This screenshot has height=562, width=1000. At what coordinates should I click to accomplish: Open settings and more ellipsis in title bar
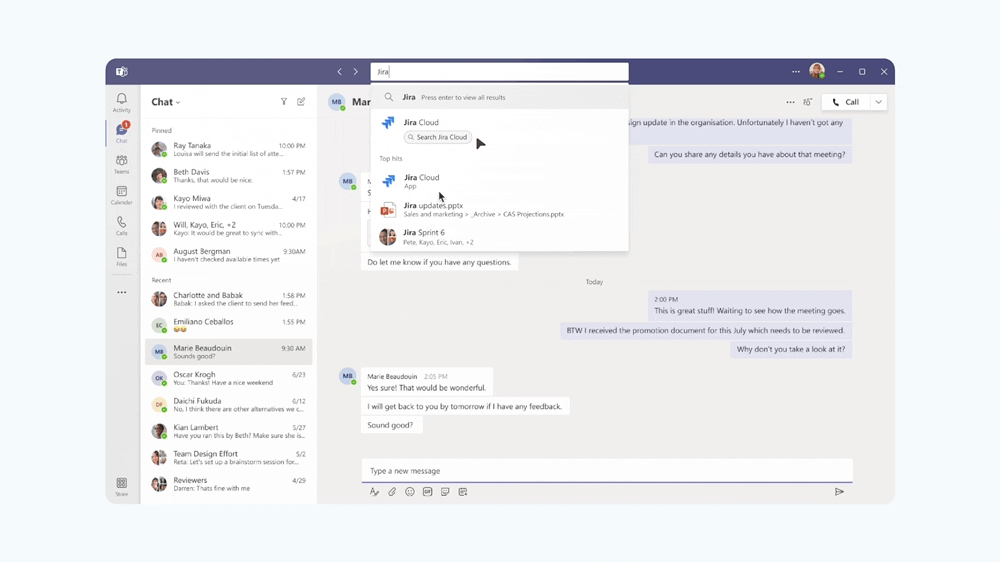click(x=796, y=71)
